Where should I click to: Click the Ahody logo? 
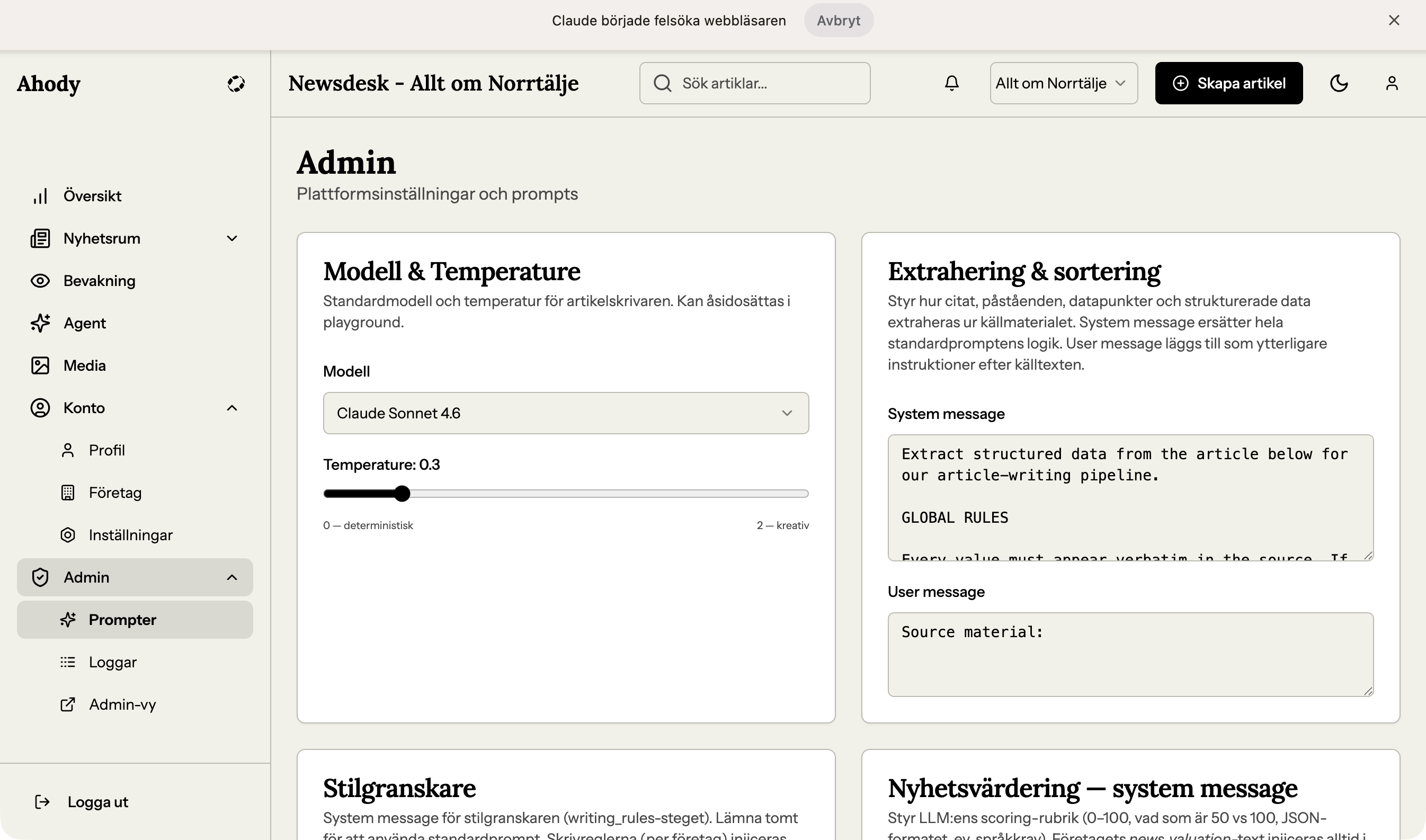pos(49,84)
